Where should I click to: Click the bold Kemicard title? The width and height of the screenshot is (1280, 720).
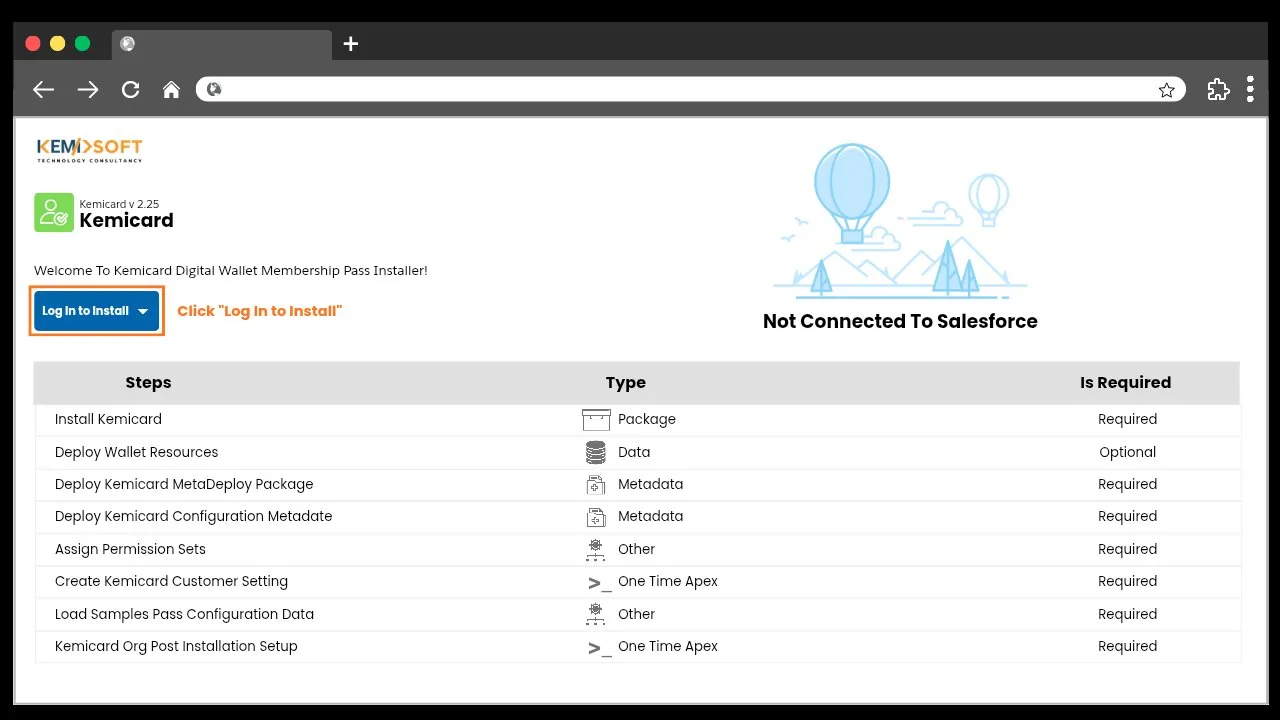pyautogui.click(x=126, y=221)
